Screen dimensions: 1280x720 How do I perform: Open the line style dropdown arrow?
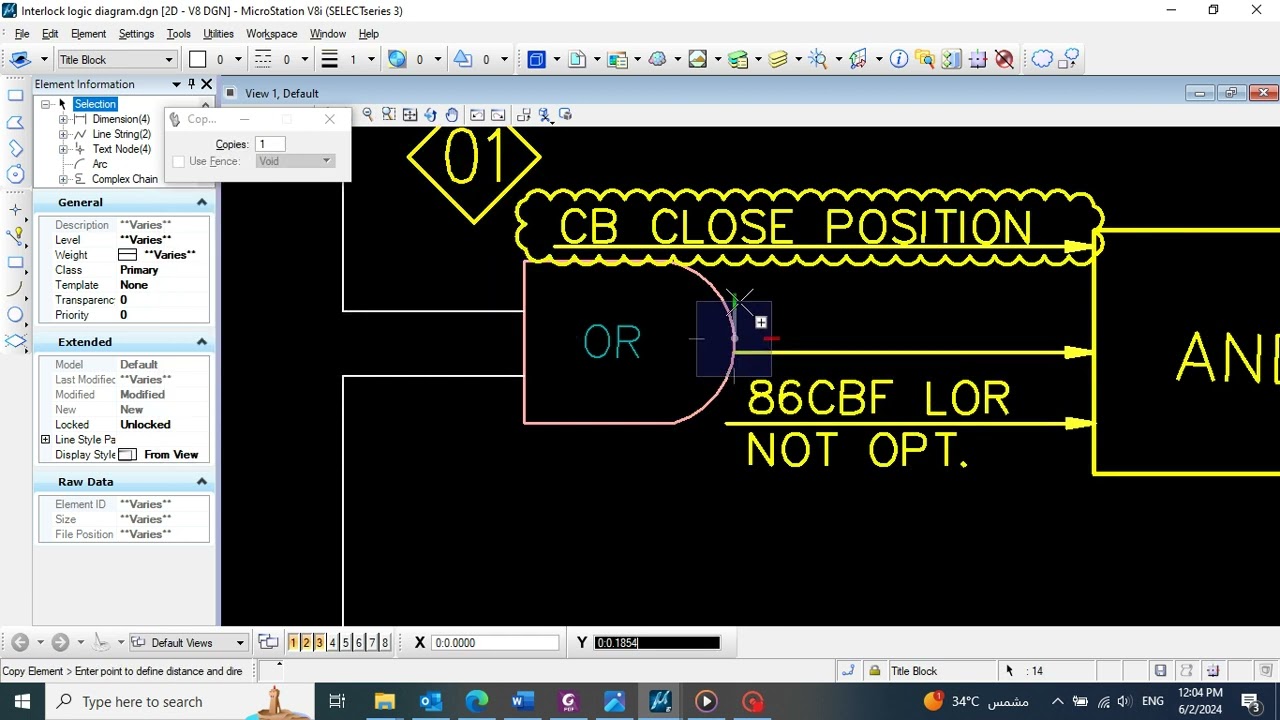click(306, 60)
